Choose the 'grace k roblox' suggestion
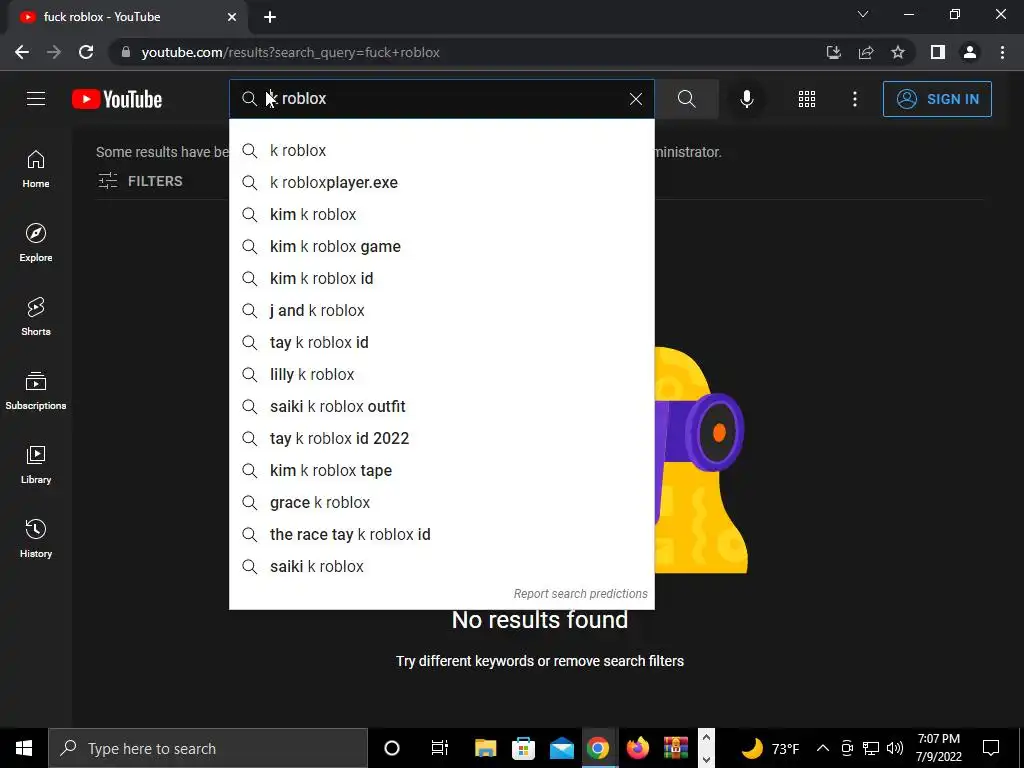The height and width of the screenshot is (768, 1024). [441, 502]
